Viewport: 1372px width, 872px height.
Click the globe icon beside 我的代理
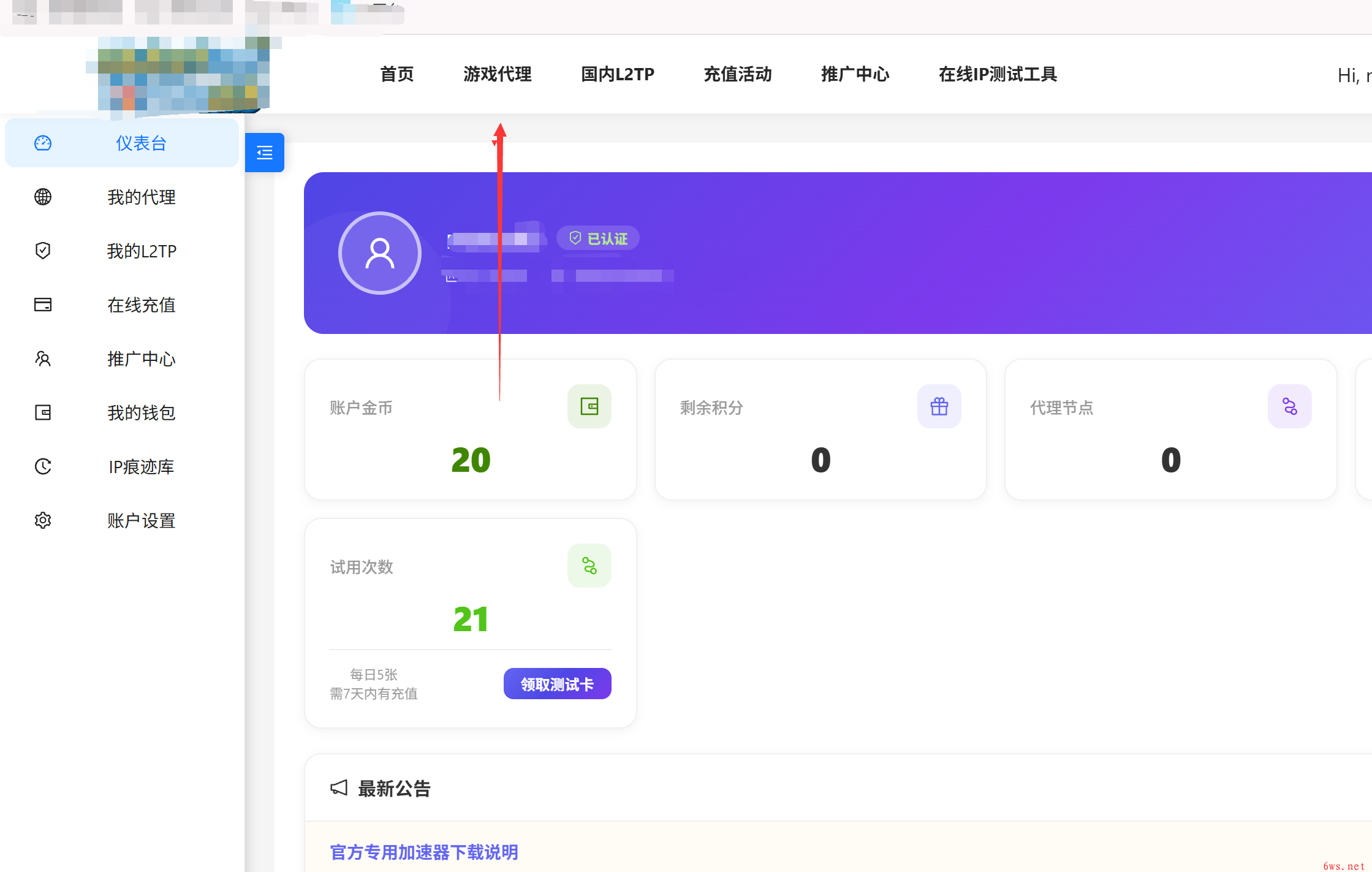[43, 197]
